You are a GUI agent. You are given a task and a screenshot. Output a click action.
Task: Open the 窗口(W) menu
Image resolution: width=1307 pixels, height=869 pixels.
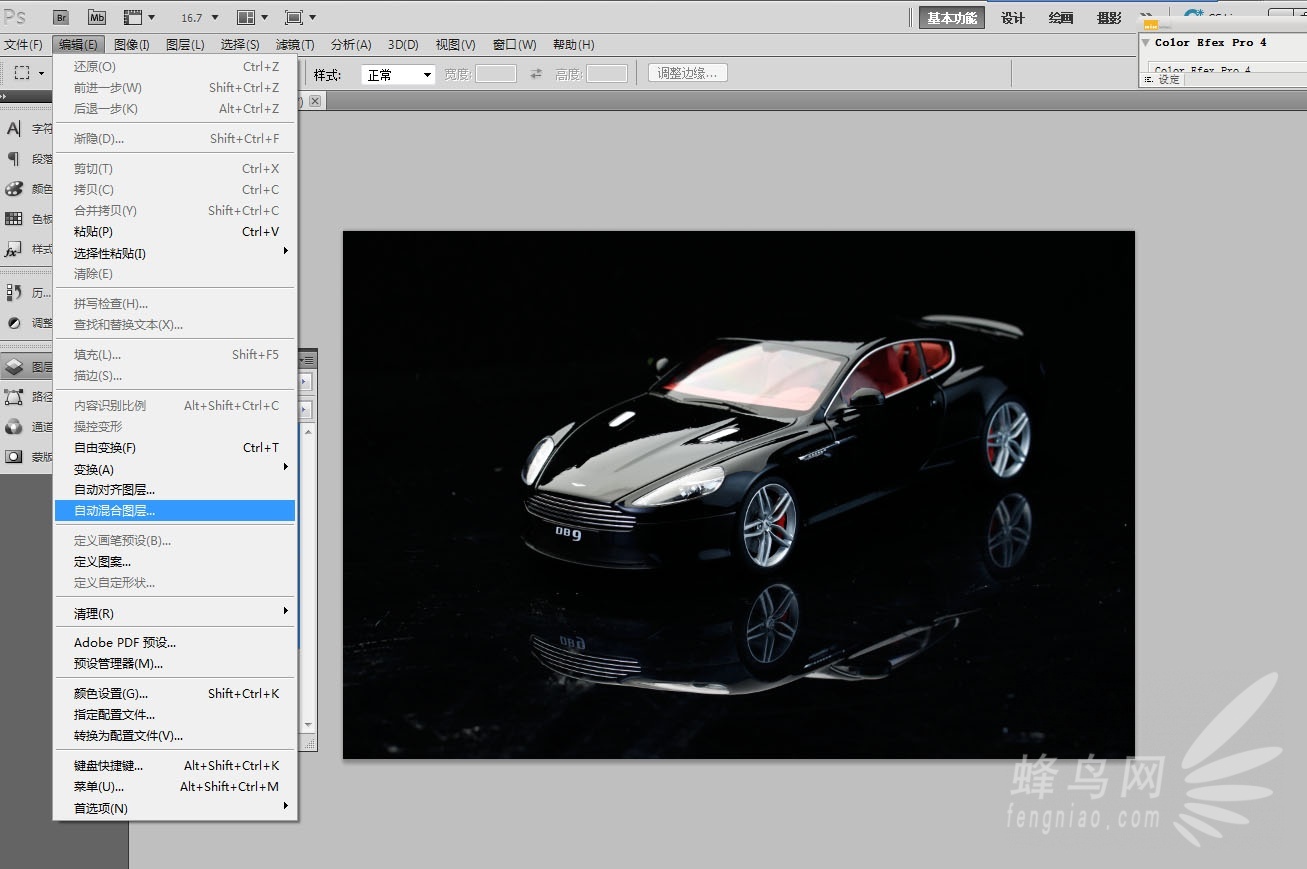point(515,44)
